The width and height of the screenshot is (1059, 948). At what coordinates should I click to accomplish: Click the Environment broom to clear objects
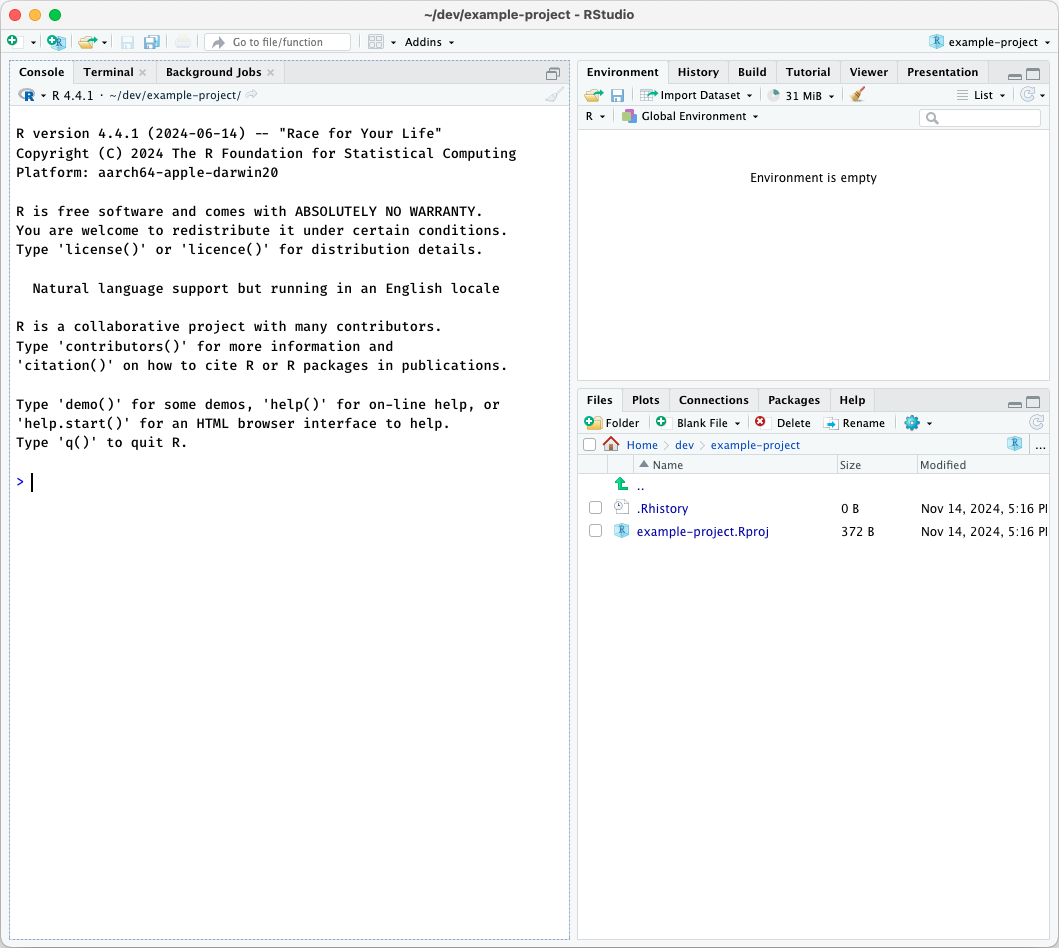(857, 95)
